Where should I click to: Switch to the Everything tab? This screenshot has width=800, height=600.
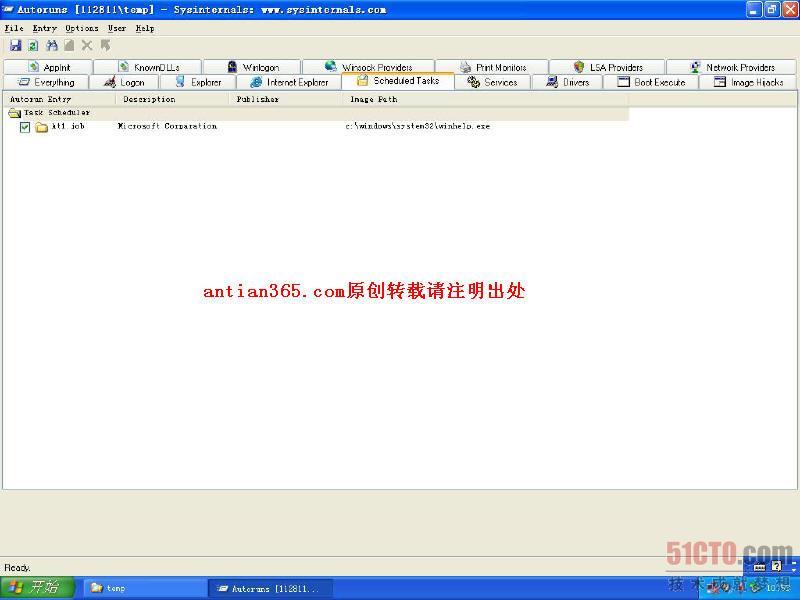[x=46, y=82]
